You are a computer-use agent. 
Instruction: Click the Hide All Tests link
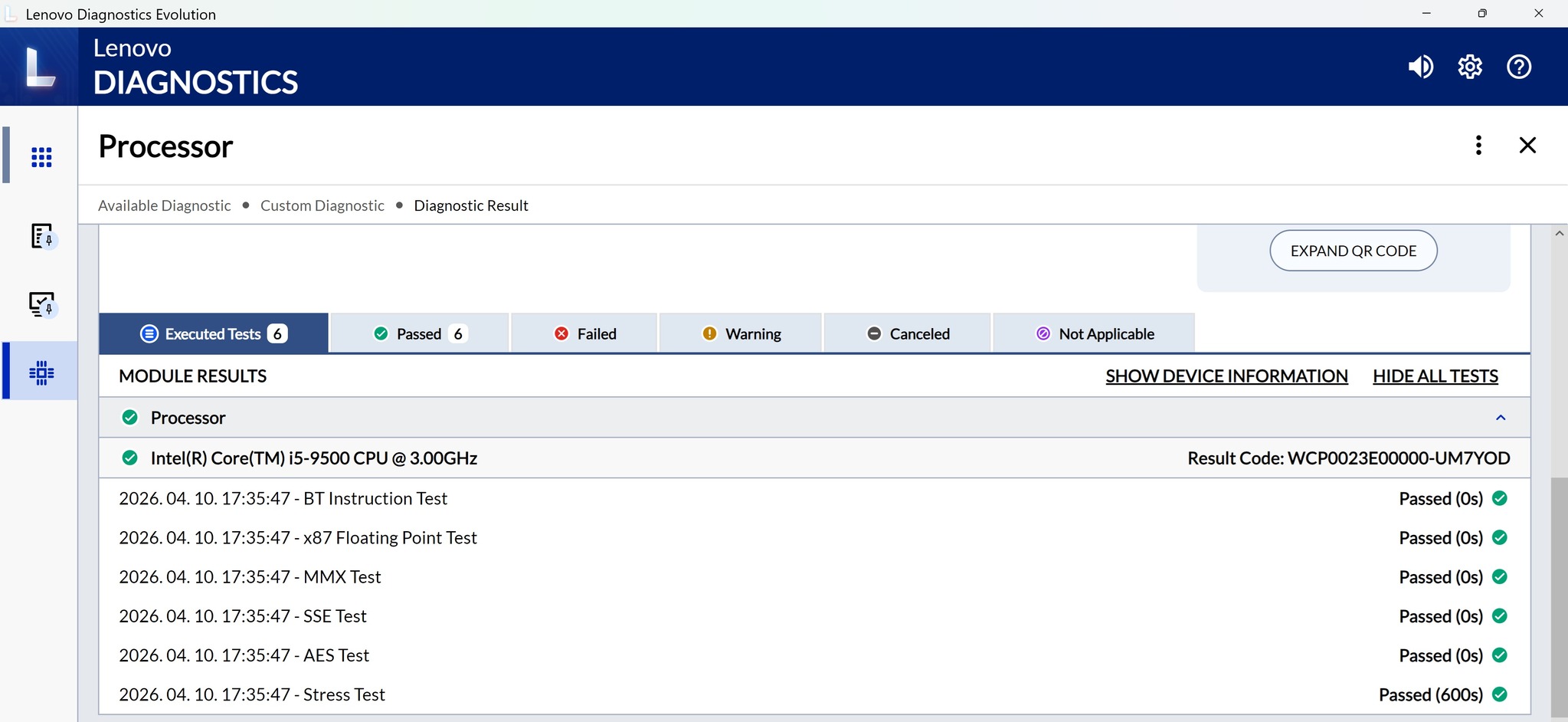click(1435, 376)
